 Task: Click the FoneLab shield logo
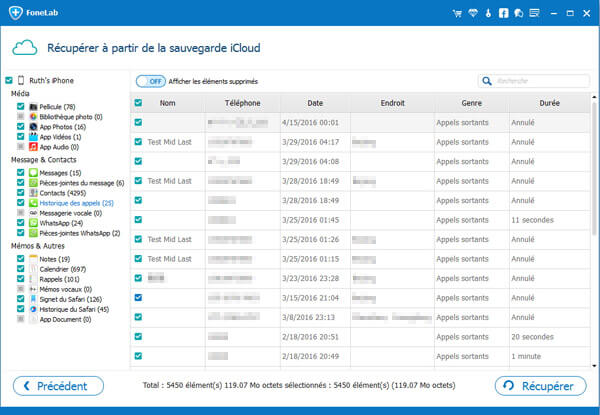(16, 13)
